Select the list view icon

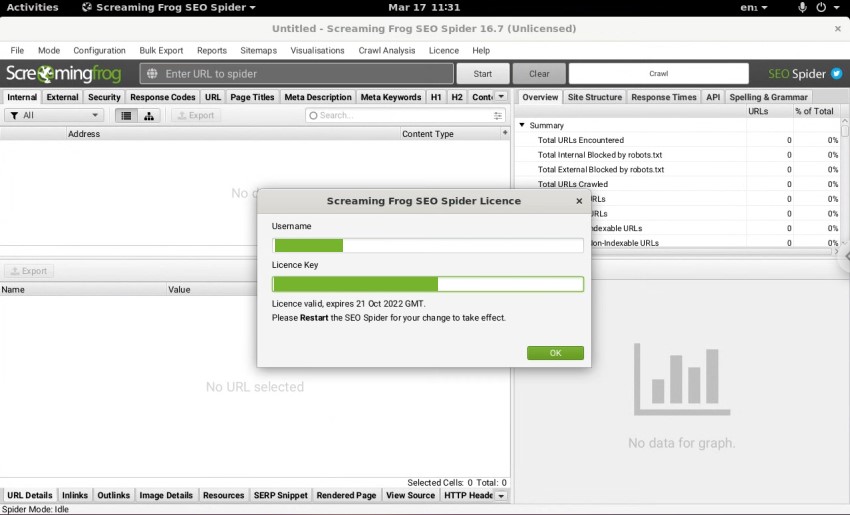[x=126, y=116]
